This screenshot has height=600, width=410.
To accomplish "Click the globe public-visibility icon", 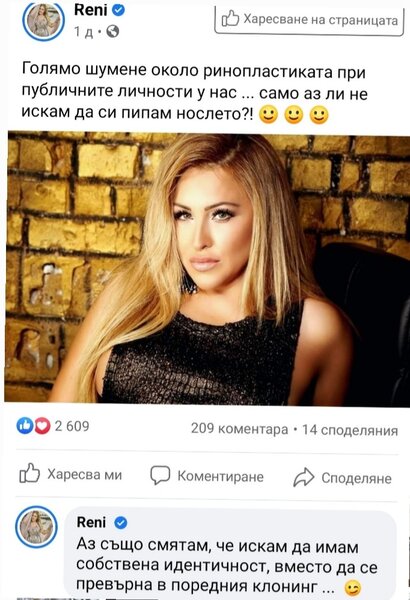I will 113,31.
